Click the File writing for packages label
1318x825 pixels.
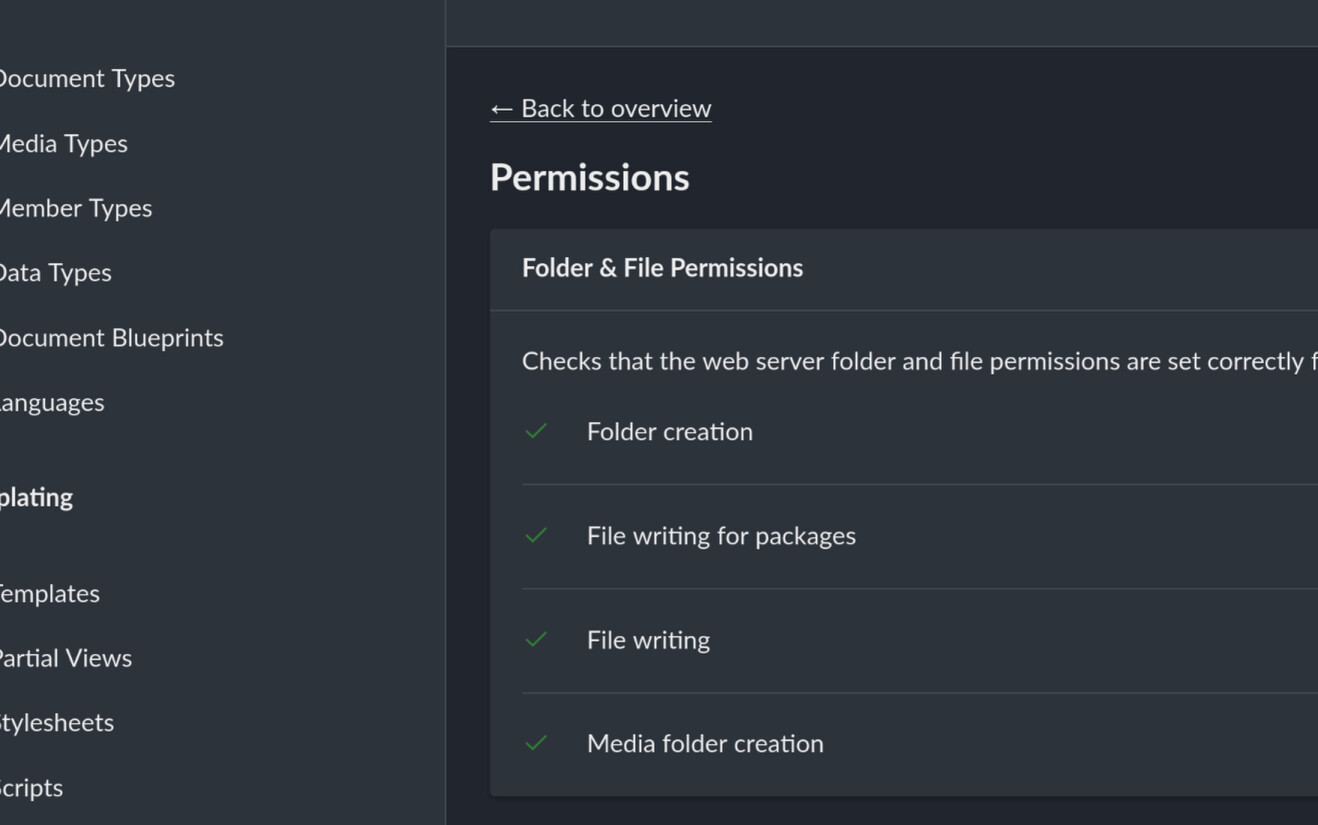coord(721,535)
